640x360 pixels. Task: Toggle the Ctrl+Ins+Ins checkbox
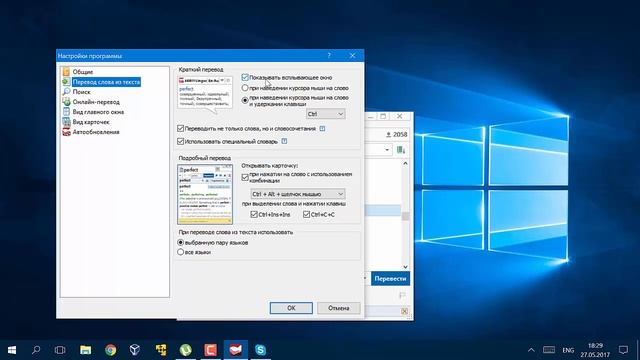point(254,214)
